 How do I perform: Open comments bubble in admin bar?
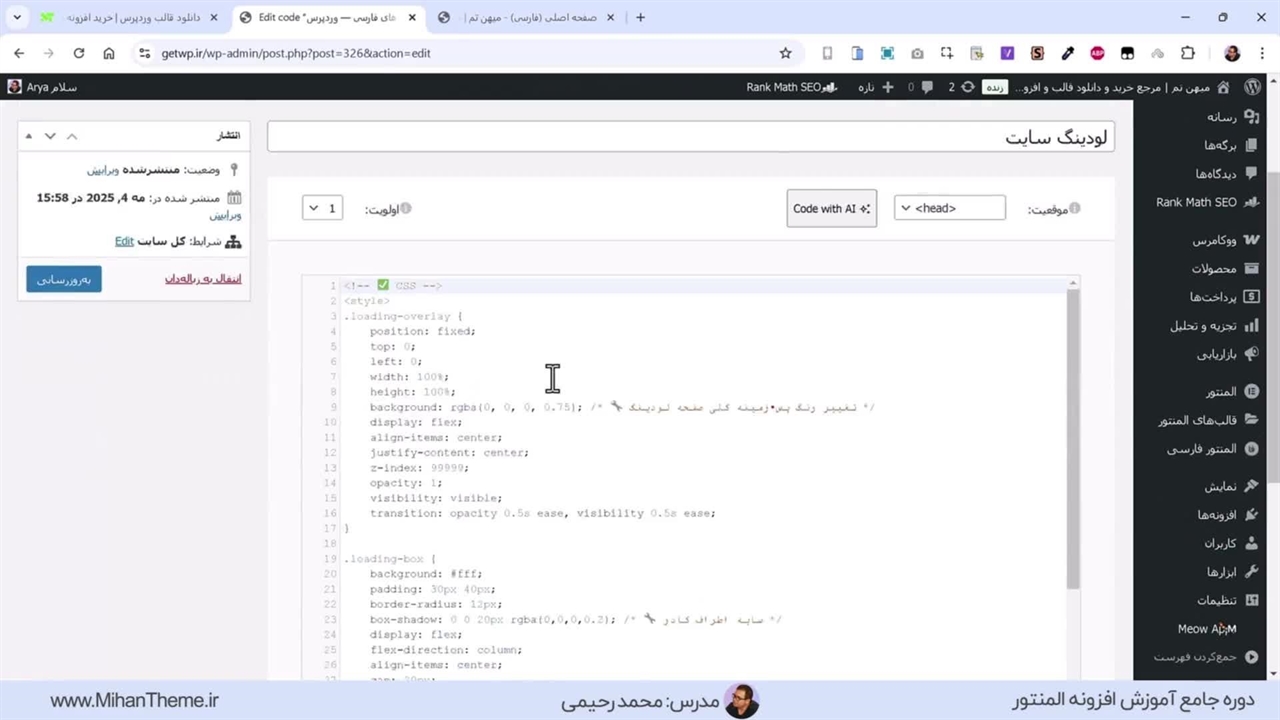point(919,87)
